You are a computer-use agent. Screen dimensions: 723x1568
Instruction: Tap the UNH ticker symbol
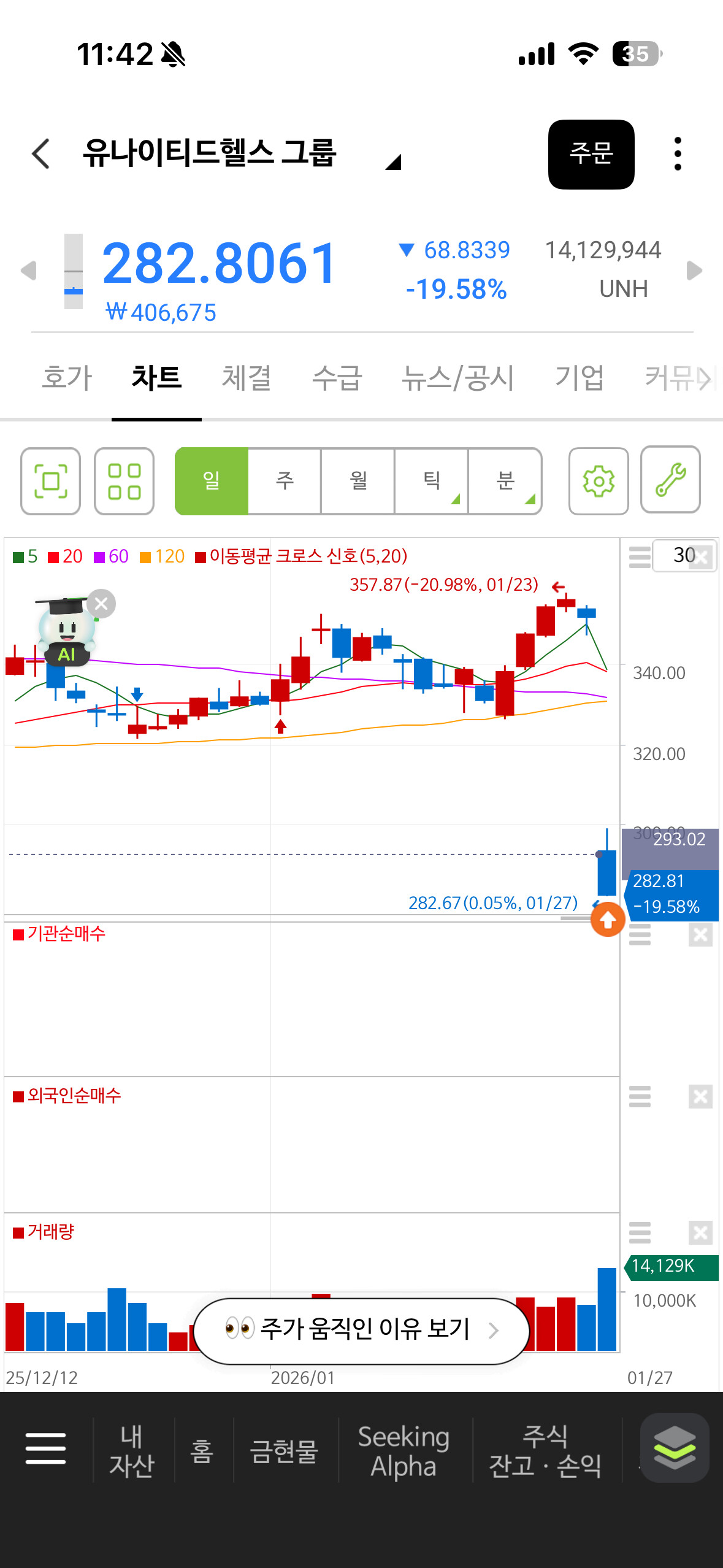pyautogui.click(x=624, y=289)
